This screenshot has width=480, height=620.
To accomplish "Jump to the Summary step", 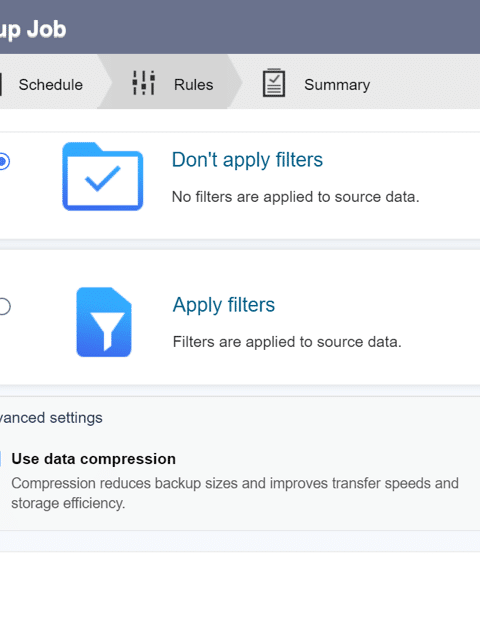I will [x=337, y=85].
